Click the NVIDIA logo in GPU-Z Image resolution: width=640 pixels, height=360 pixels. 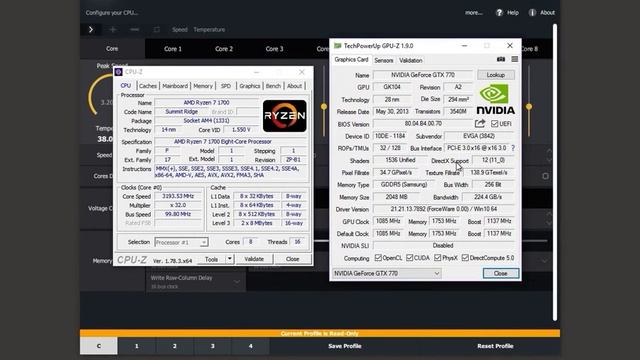coord(496,99)
